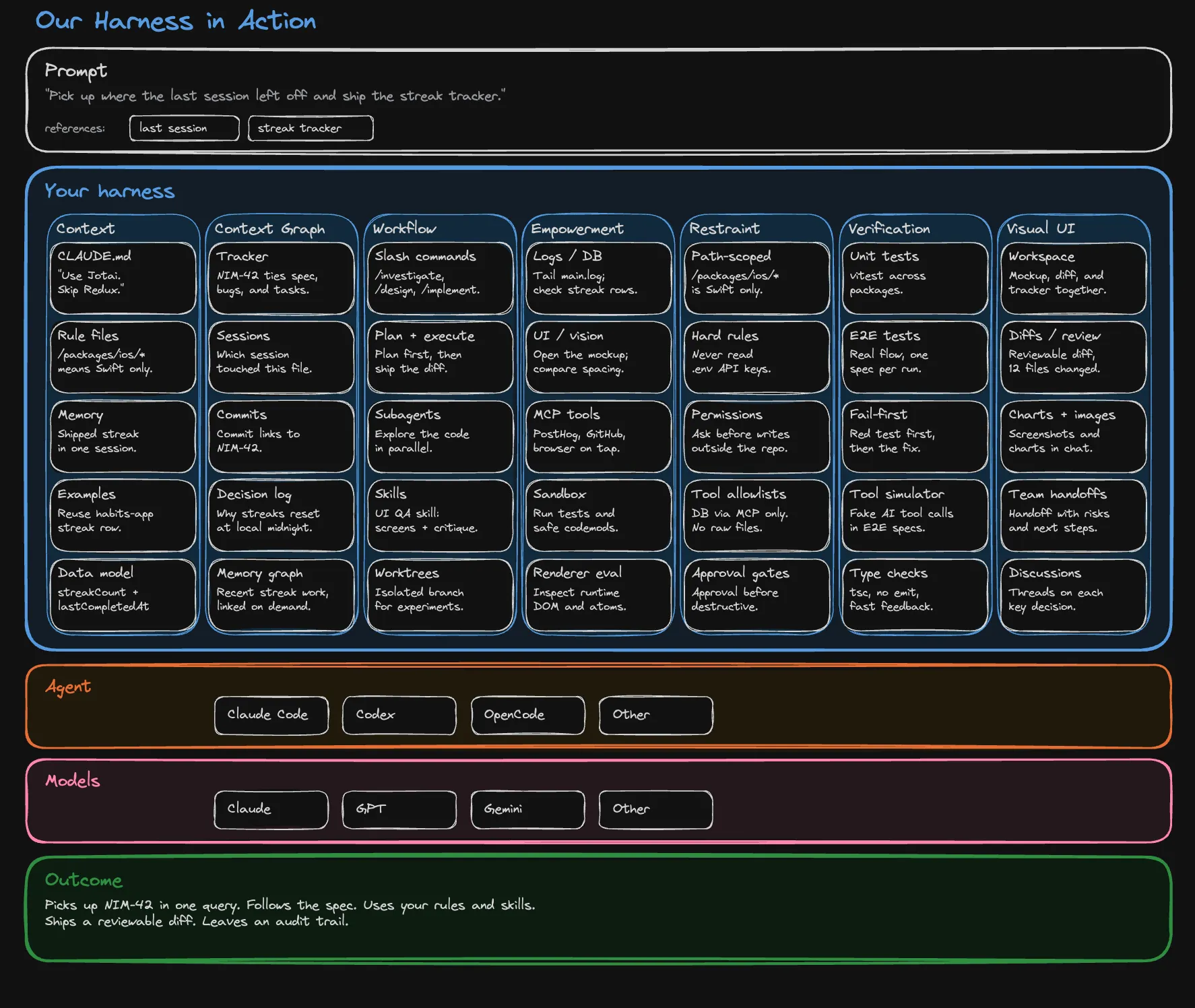Click the Approval gates card

(x=756, y=595)
